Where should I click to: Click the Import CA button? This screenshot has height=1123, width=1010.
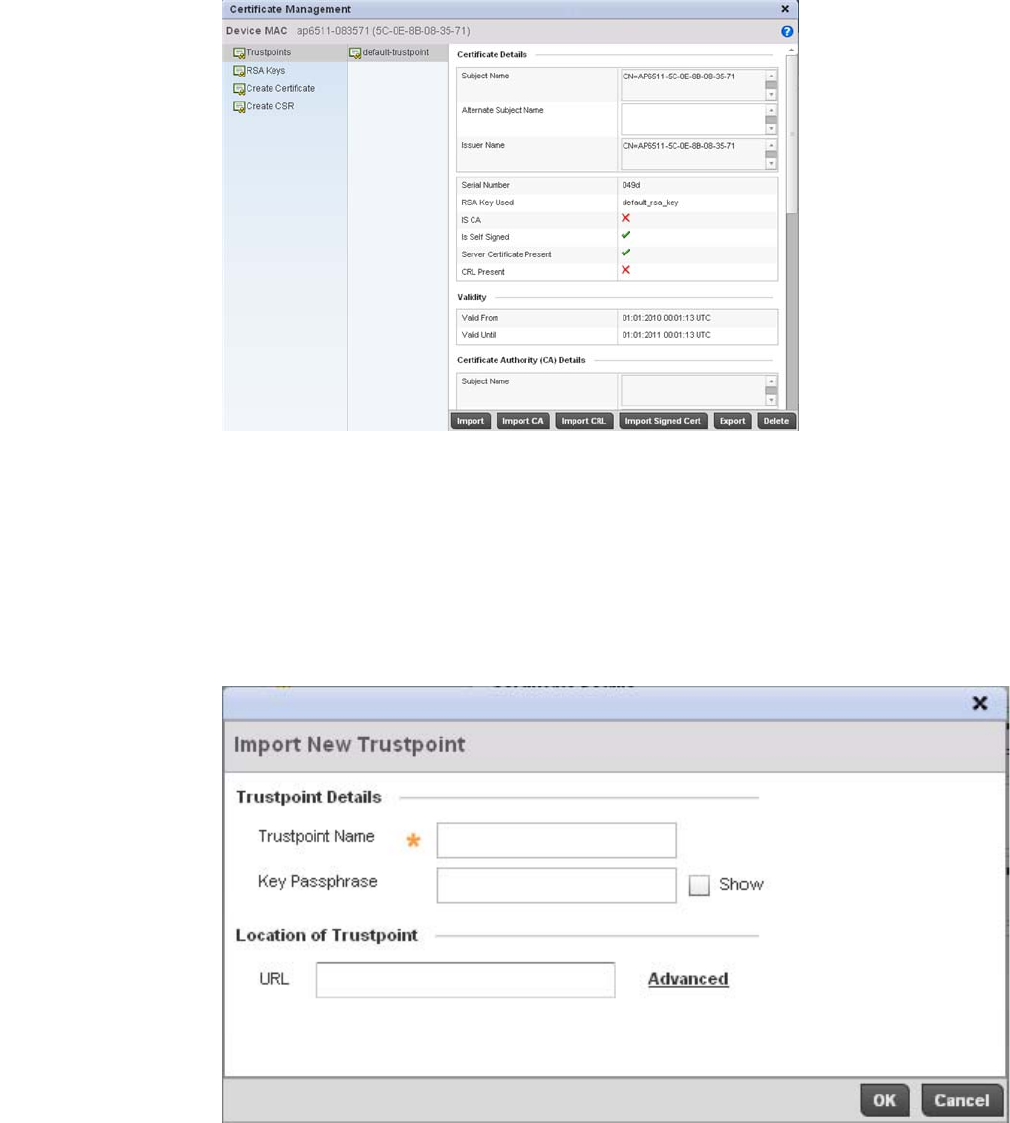point(523,421)
